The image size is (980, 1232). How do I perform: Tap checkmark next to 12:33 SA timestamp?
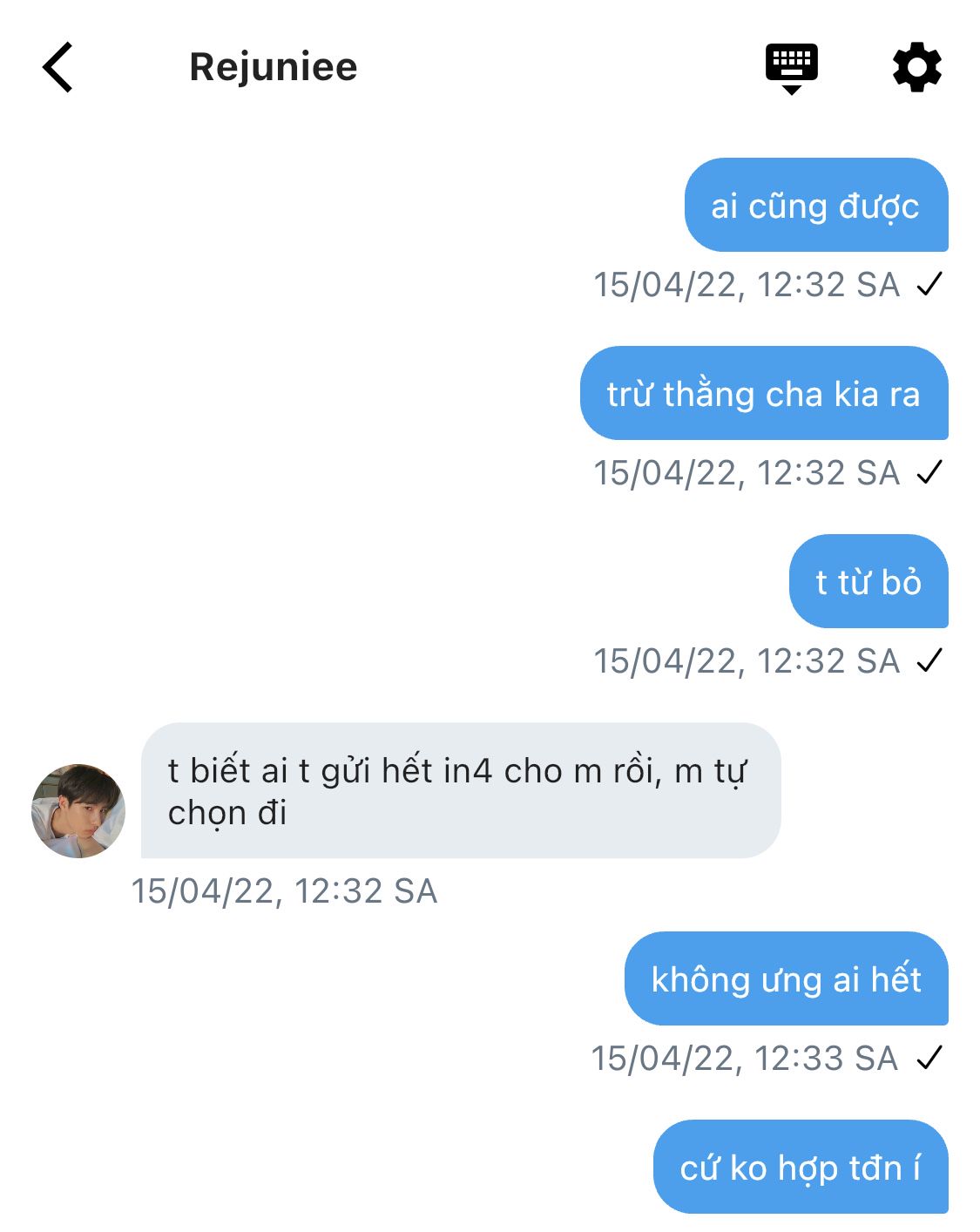[929, 1058]
